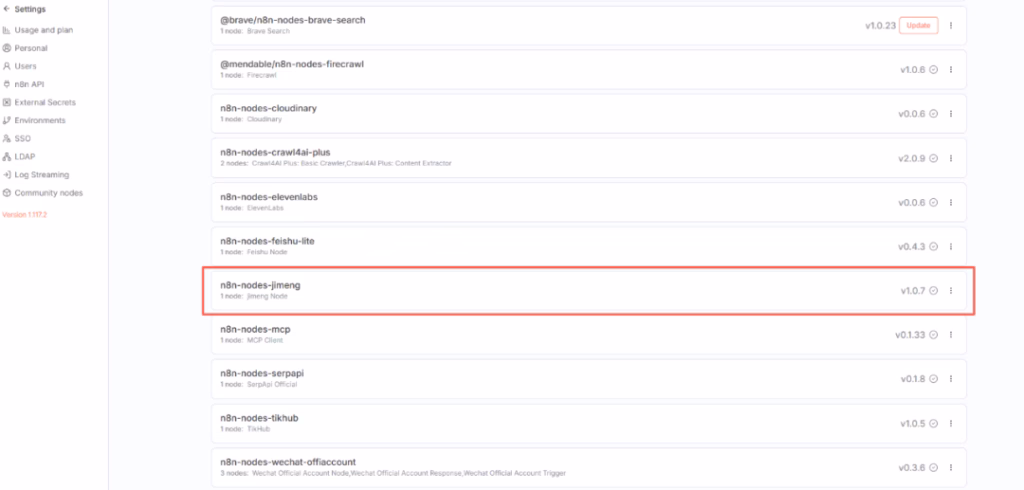Click the Update button for brave-search
Viewport: 1024px width, 490px height.
pos(918,26)
